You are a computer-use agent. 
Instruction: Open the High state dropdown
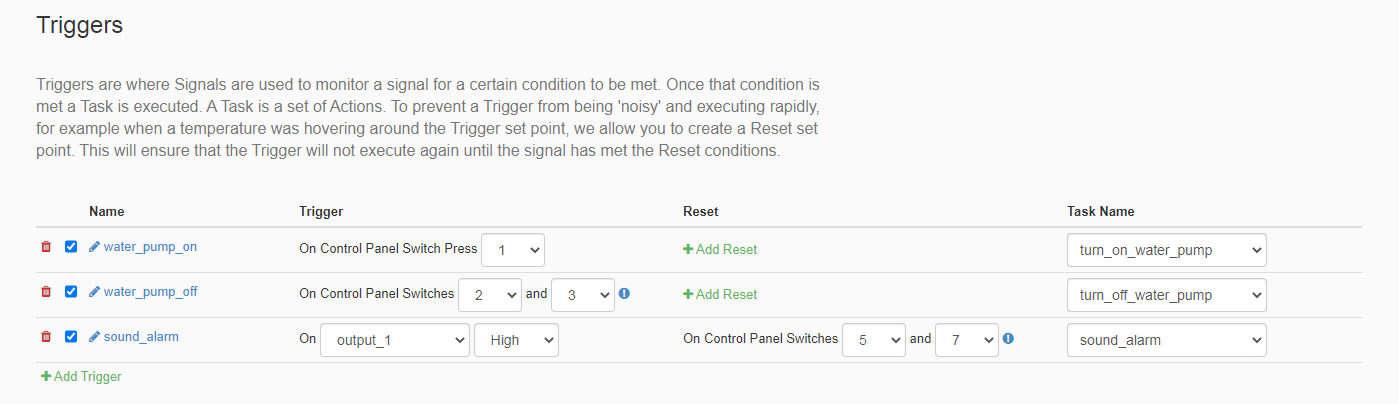516,340
